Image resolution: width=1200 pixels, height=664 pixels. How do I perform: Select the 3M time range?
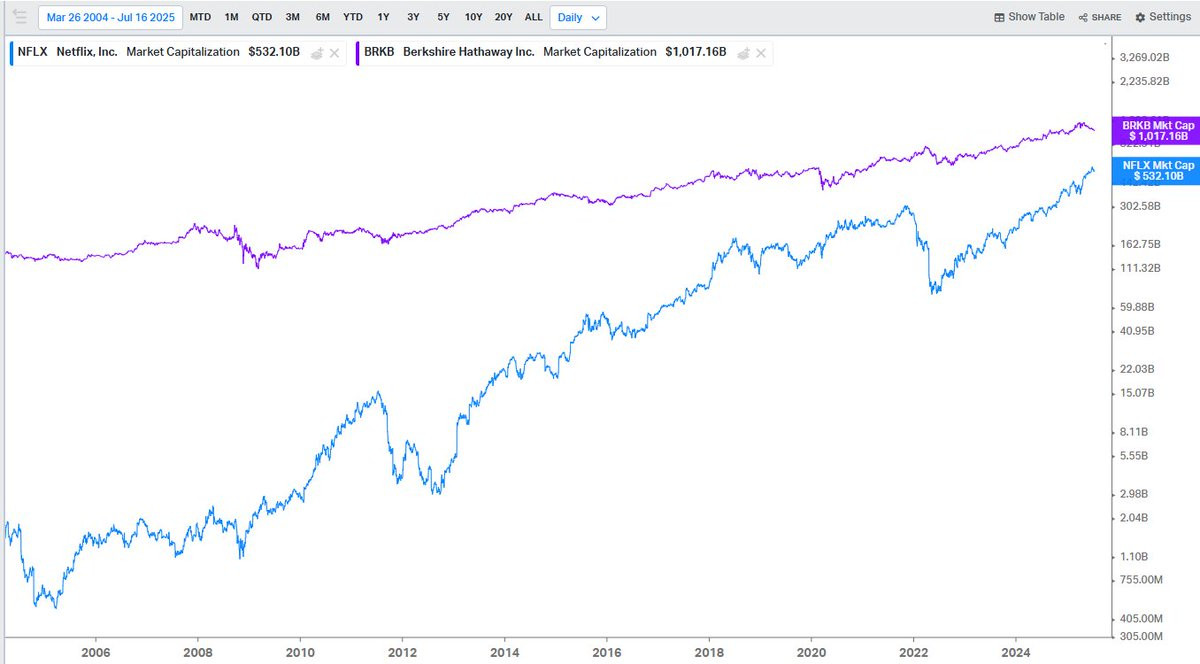293,17
